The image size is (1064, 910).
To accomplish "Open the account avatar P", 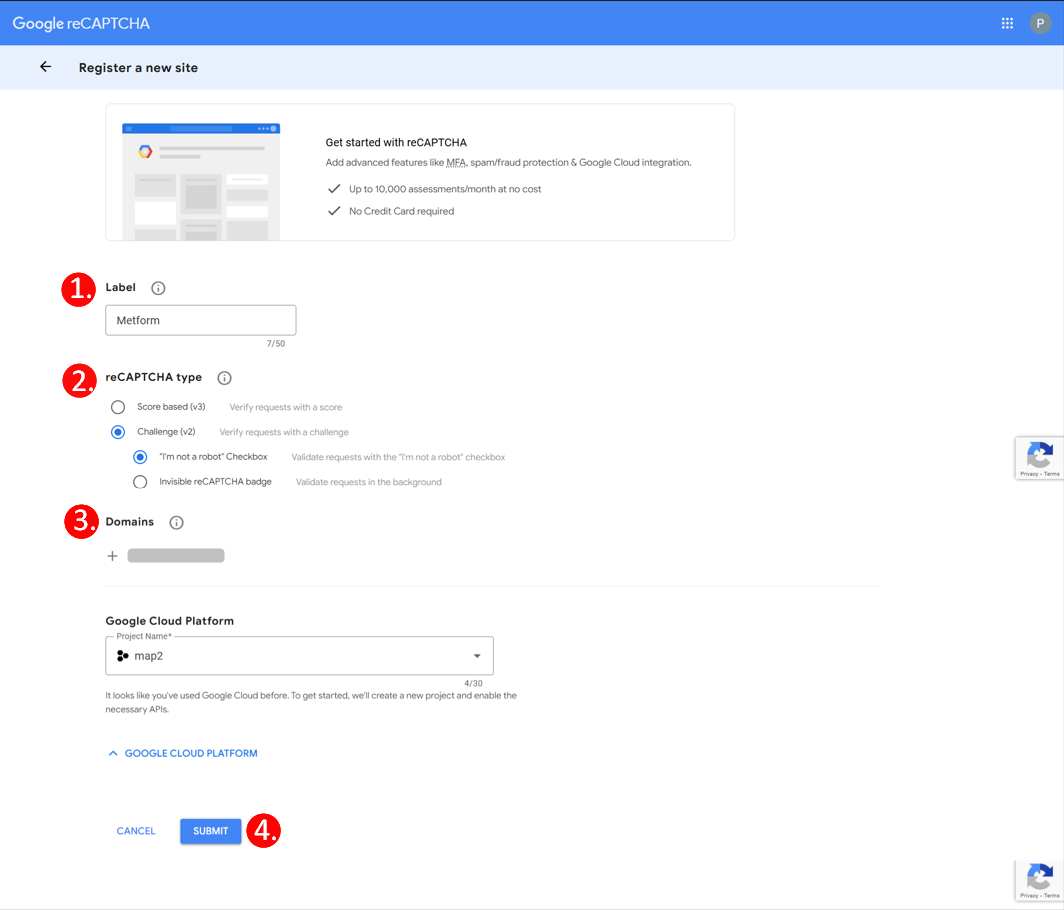I will pyautogui.click(x=1040, y=23).
